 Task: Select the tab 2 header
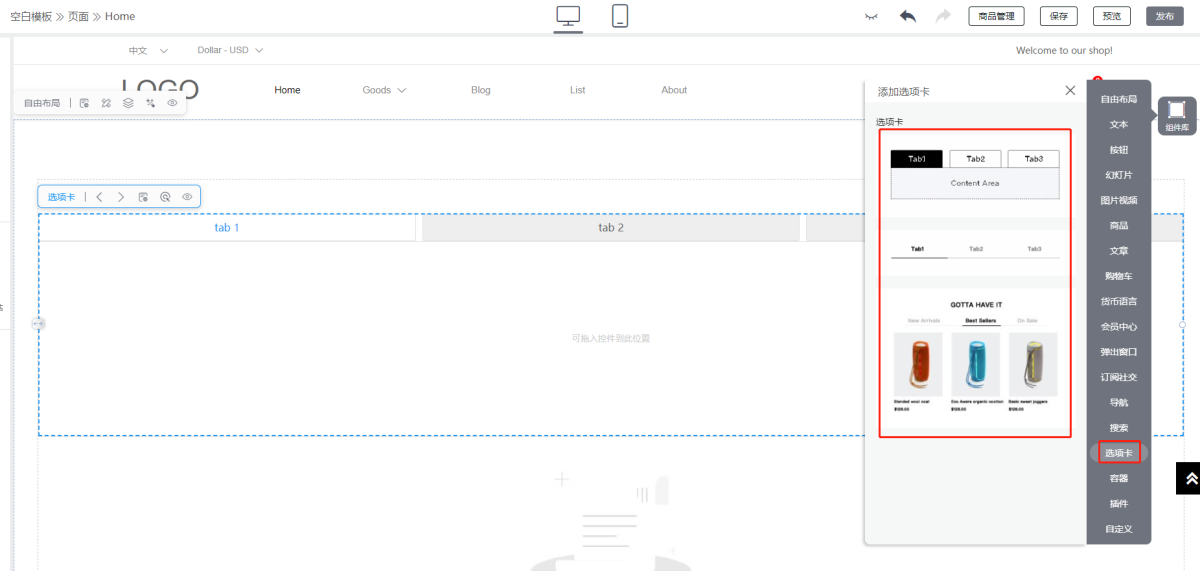coord(610,228)
